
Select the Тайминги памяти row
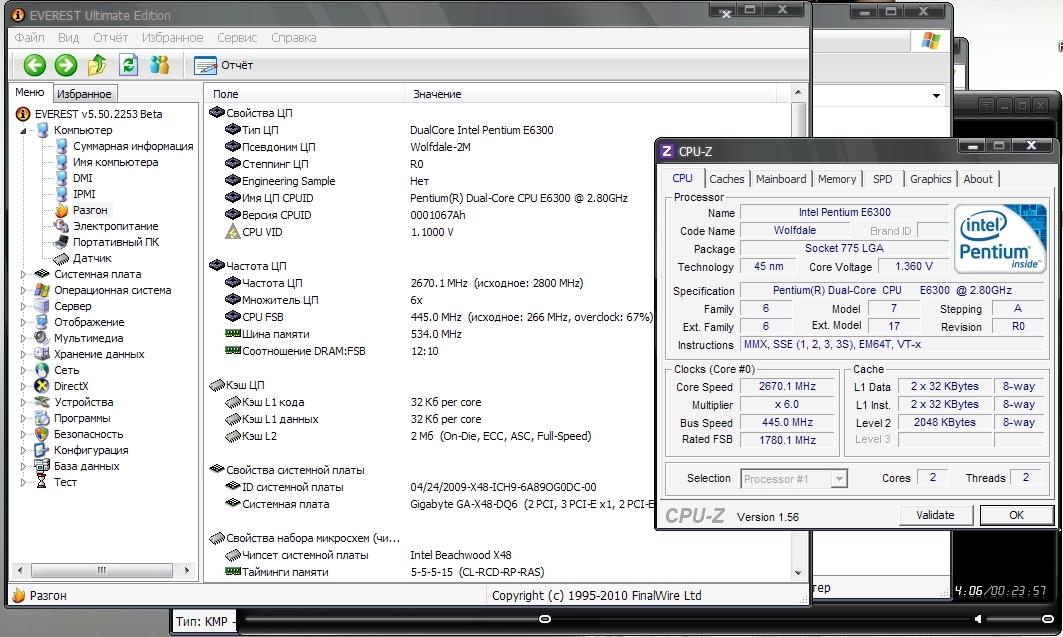[498, 572]
